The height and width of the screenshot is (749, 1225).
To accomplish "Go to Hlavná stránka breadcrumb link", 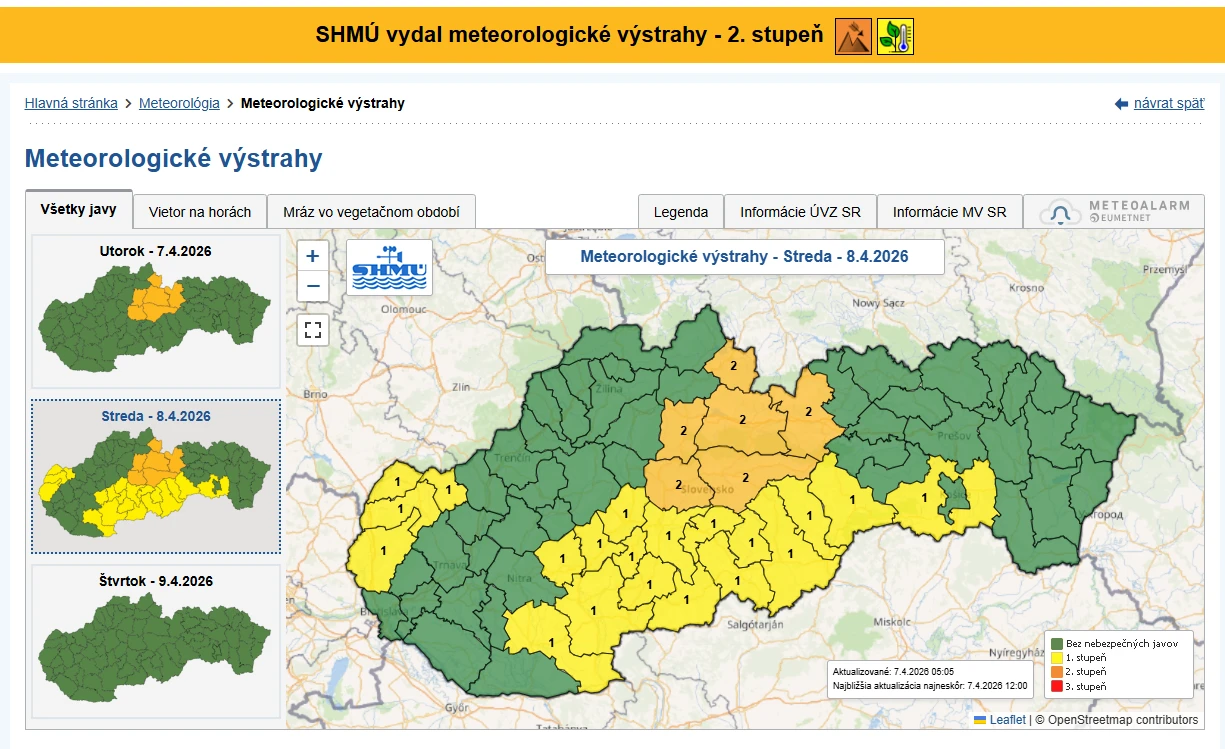I will coord(71,103).
